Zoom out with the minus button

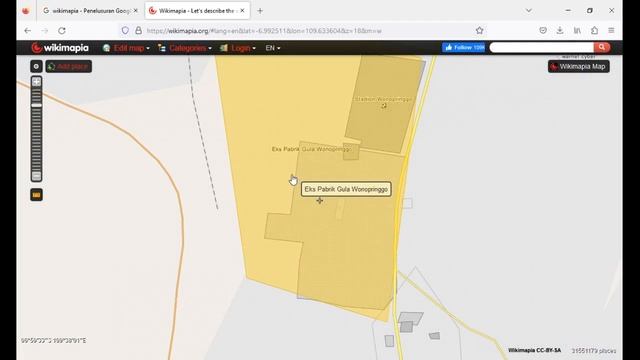click(x=36, y=176)
